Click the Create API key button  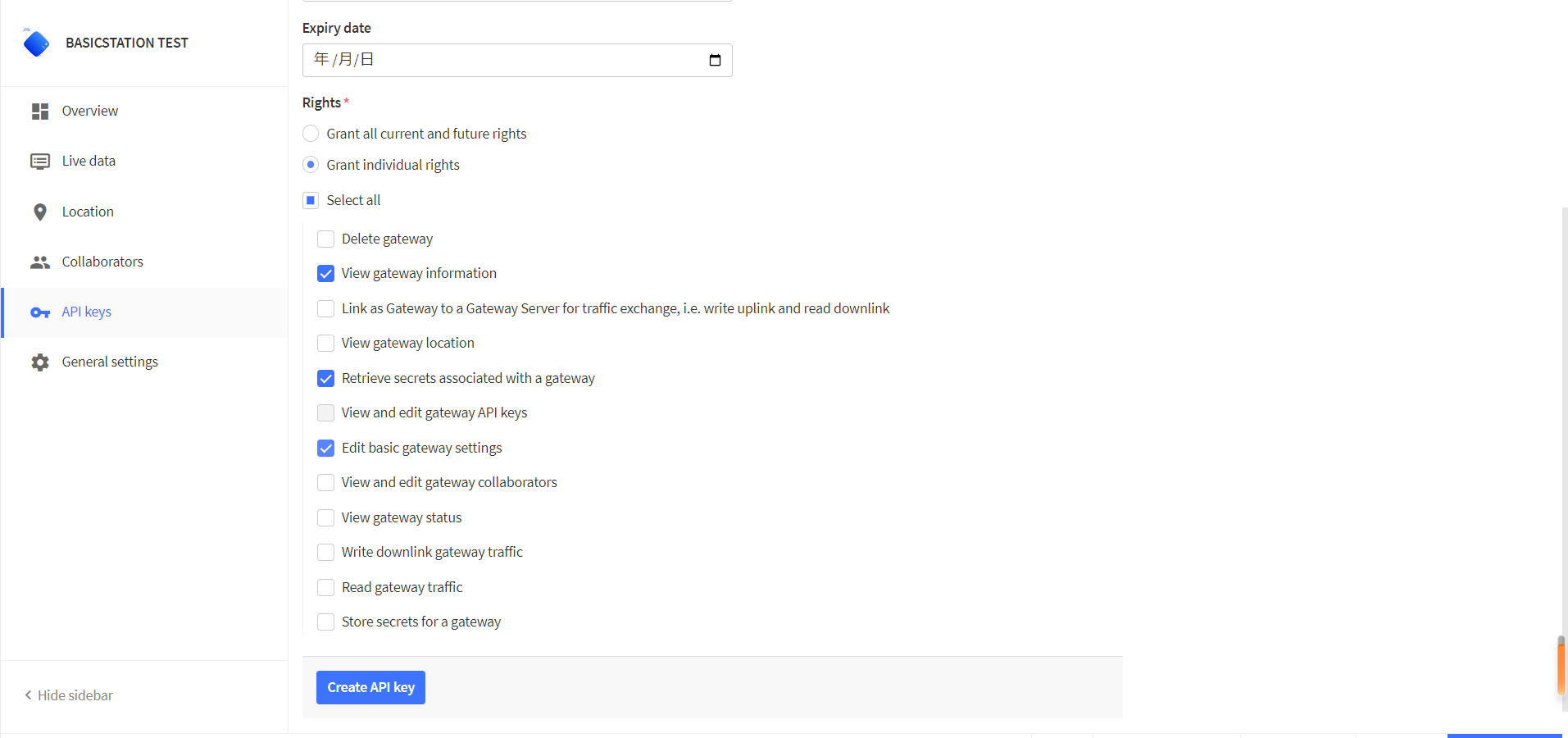tap(370, 688)
